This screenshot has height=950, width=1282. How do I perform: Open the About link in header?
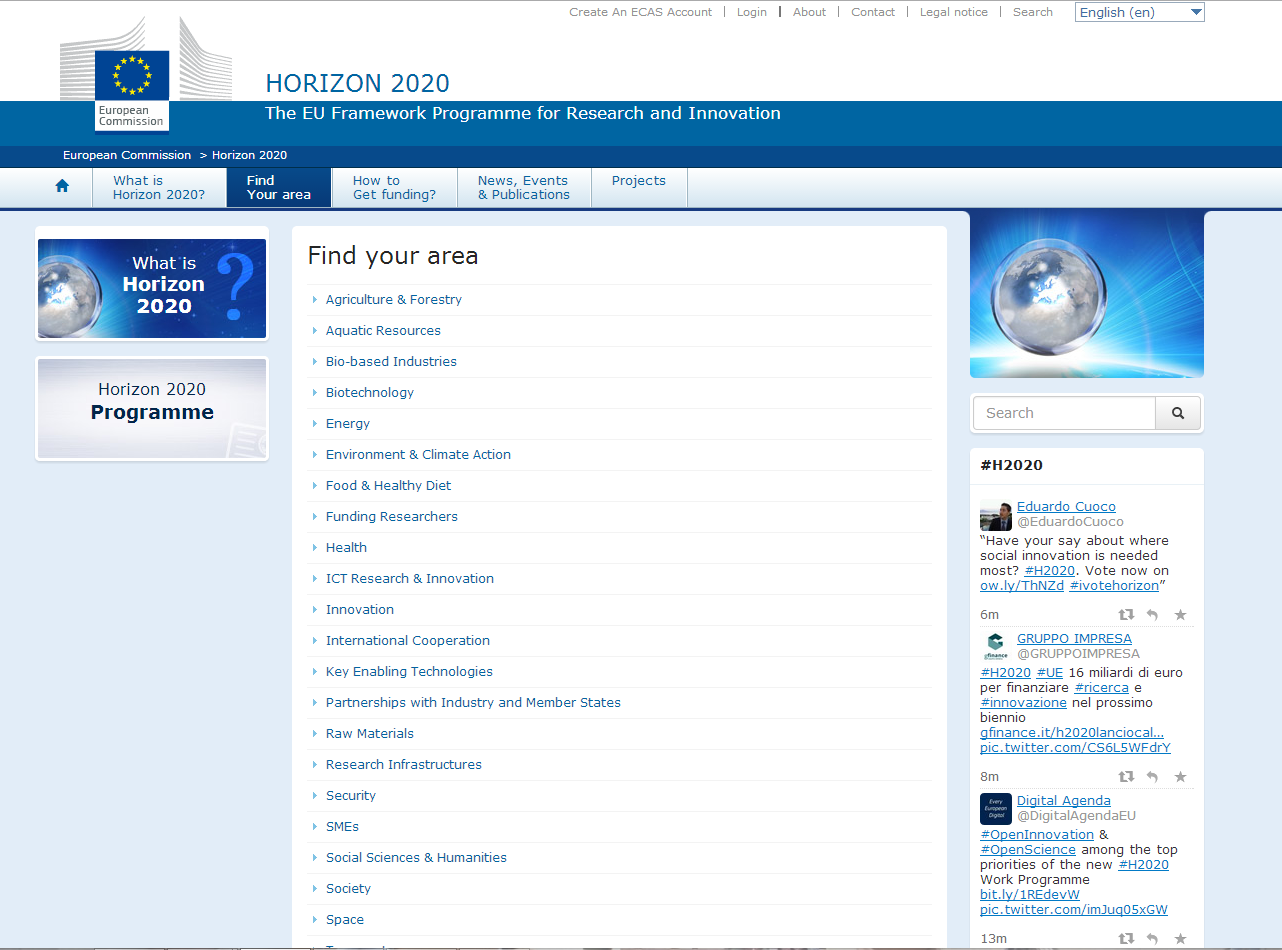810,12
